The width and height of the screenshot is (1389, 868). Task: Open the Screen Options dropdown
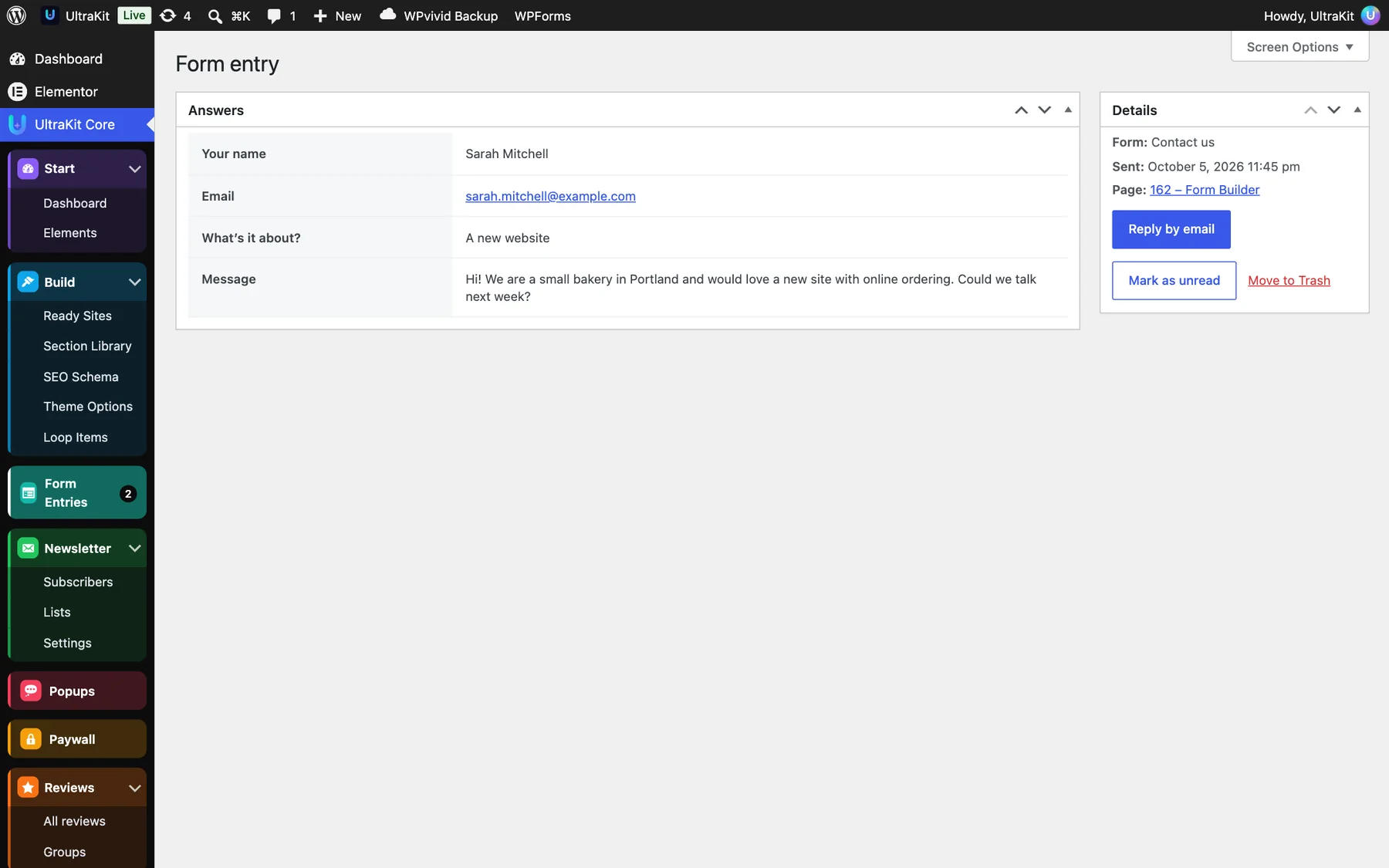1299,47
